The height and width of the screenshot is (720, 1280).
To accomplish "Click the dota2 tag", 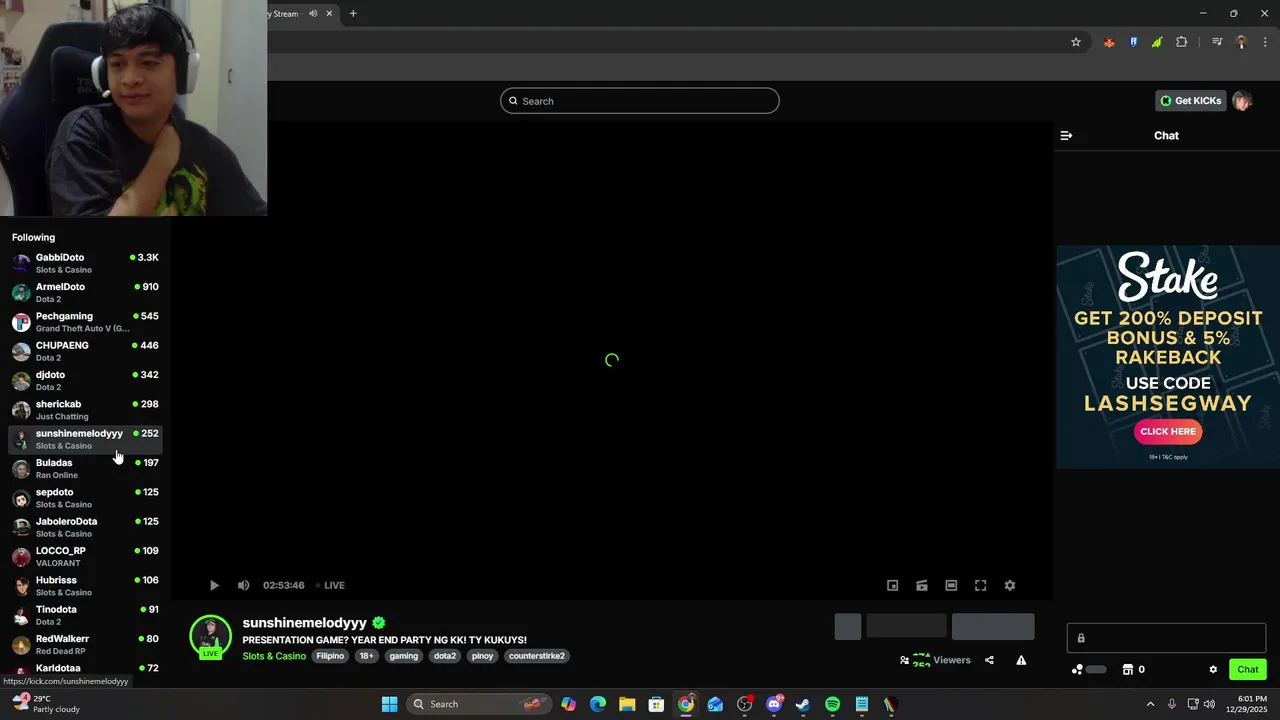I will pos(445,656).
